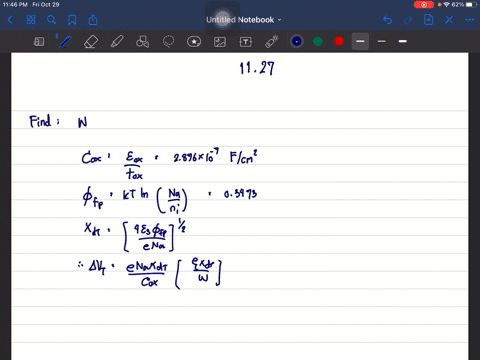This screenshot has height=360, width=480.
Task: Toggle read-only mode icon in toolbar
Action: coord(39,42)
